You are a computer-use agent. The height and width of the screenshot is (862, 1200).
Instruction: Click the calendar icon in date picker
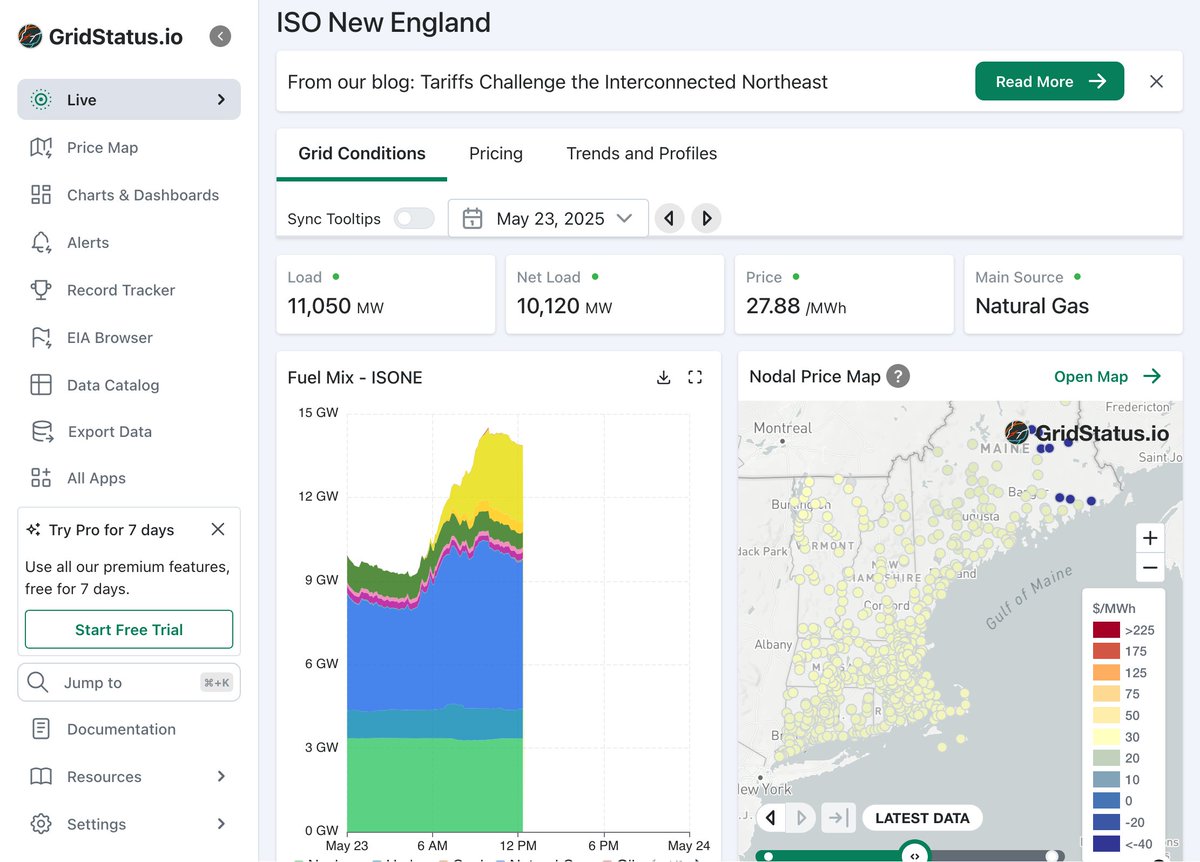click(x=473, y=219)
